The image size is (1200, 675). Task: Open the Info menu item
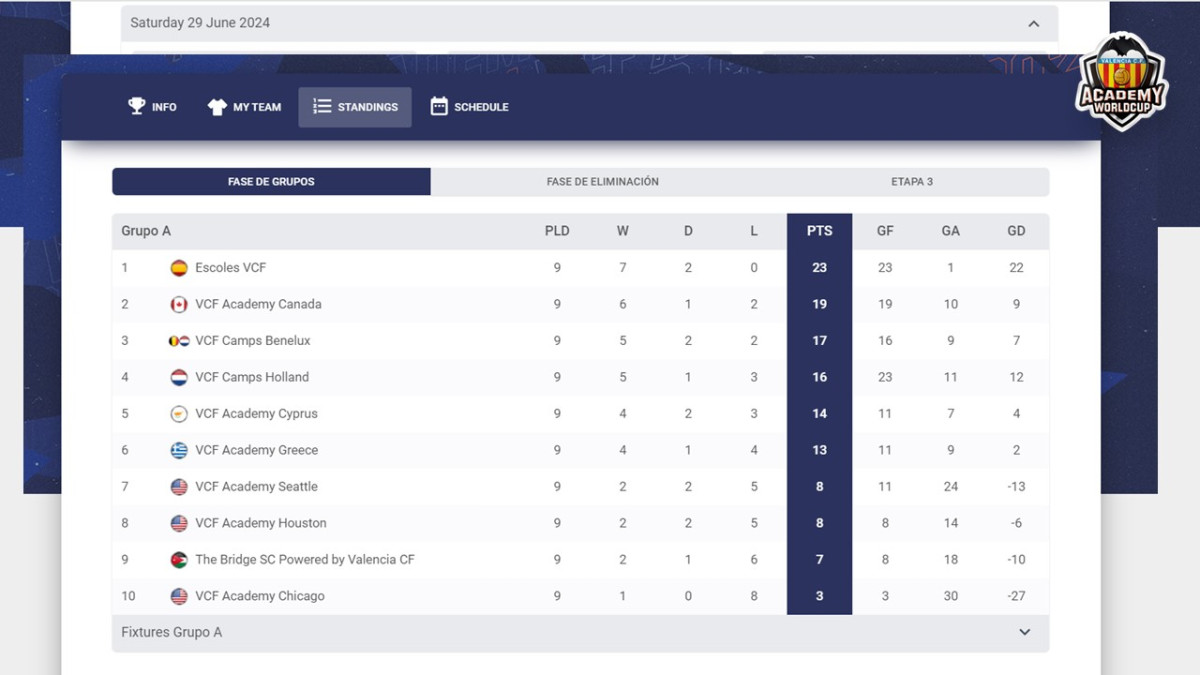(152, 107)
